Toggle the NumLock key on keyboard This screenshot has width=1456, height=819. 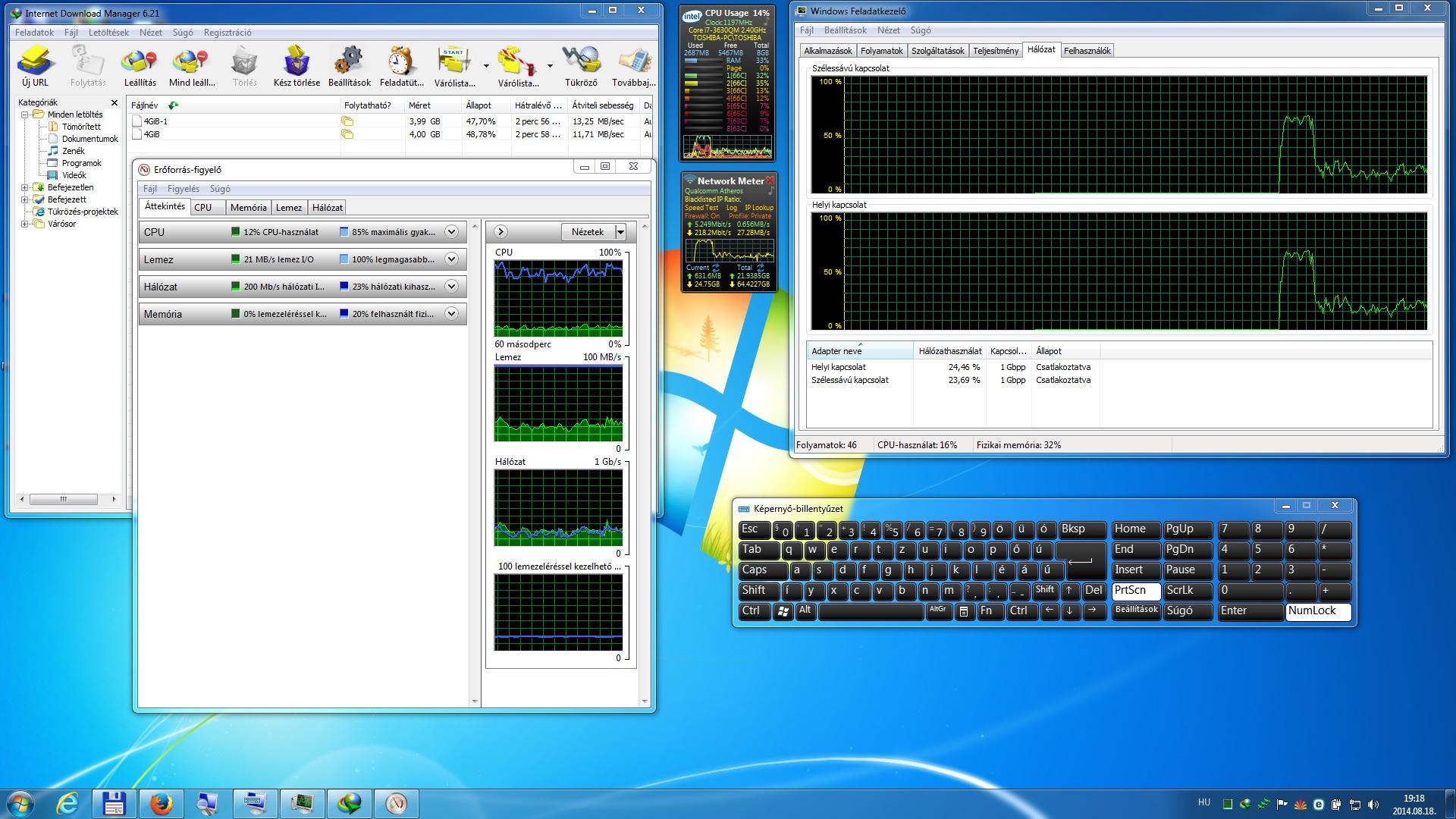pos(1318,611)
